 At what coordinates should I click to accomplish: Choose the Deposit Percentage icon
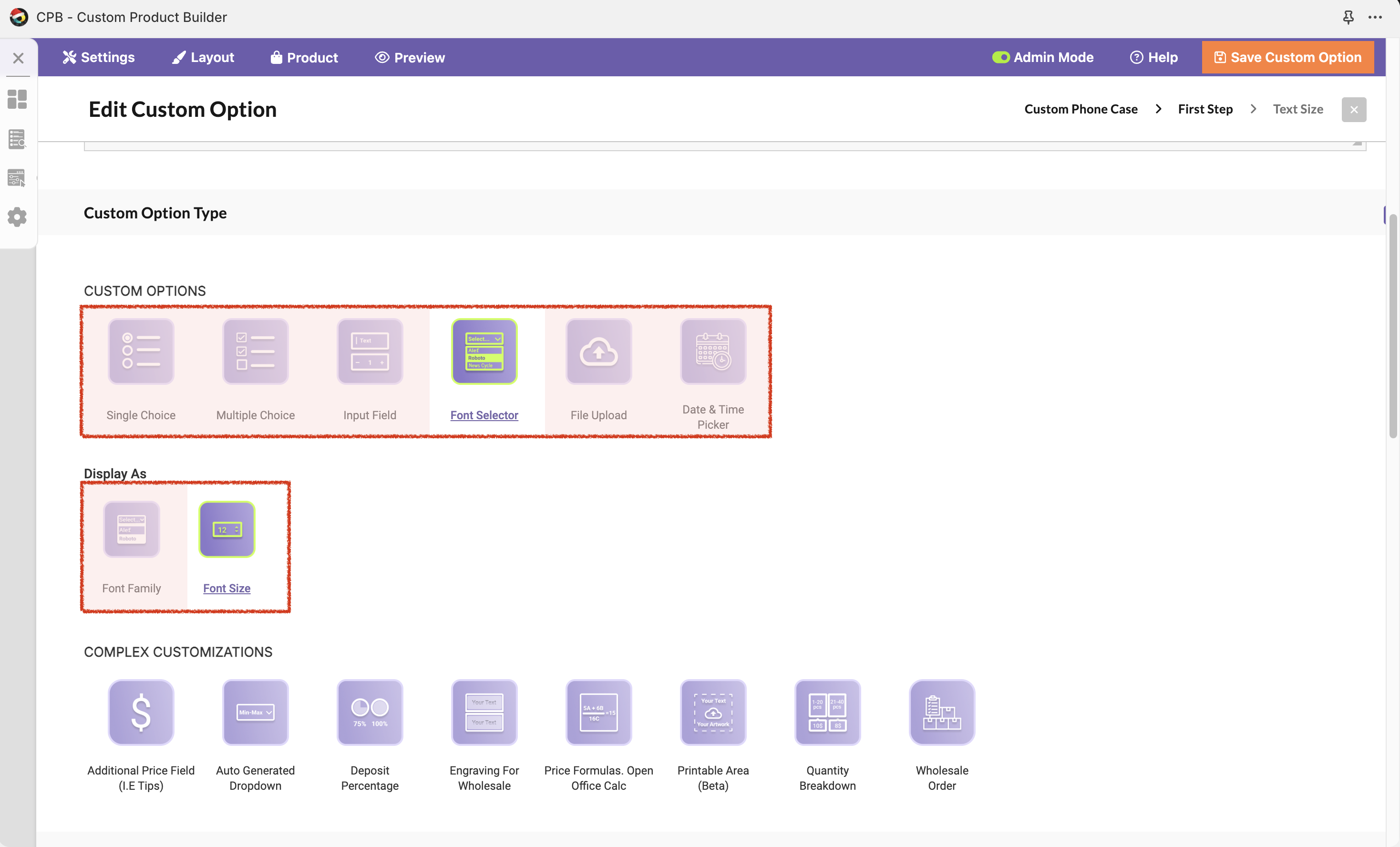[x=370, y=712]
